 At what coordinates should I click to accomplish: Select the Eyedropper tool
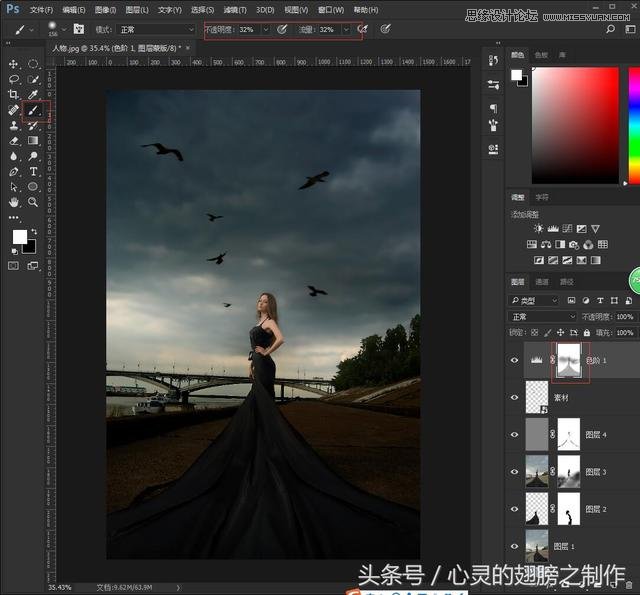tap(33, 94)
